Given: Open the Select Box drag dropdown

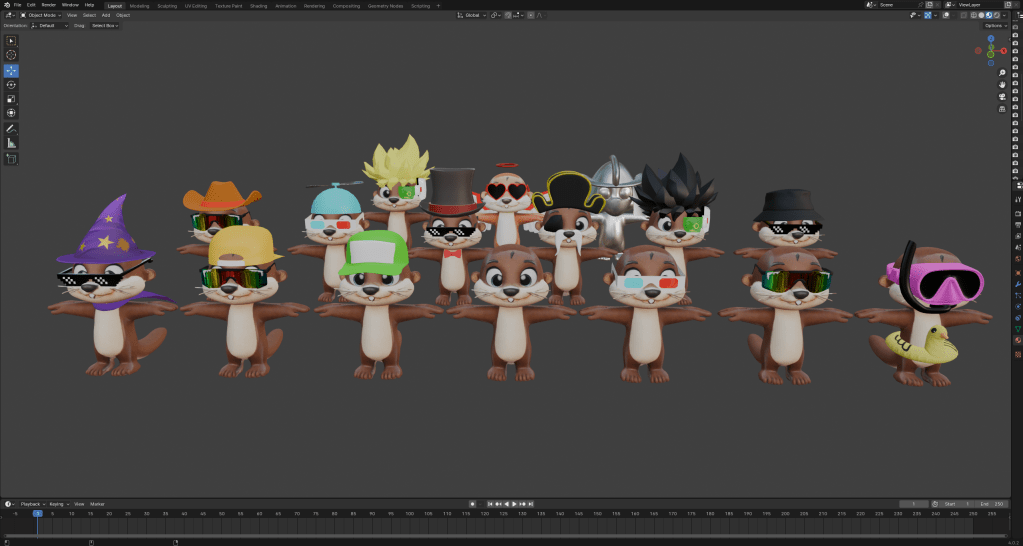Looking at the screenshot, I should pyautogui.click(x=104, y=26).
